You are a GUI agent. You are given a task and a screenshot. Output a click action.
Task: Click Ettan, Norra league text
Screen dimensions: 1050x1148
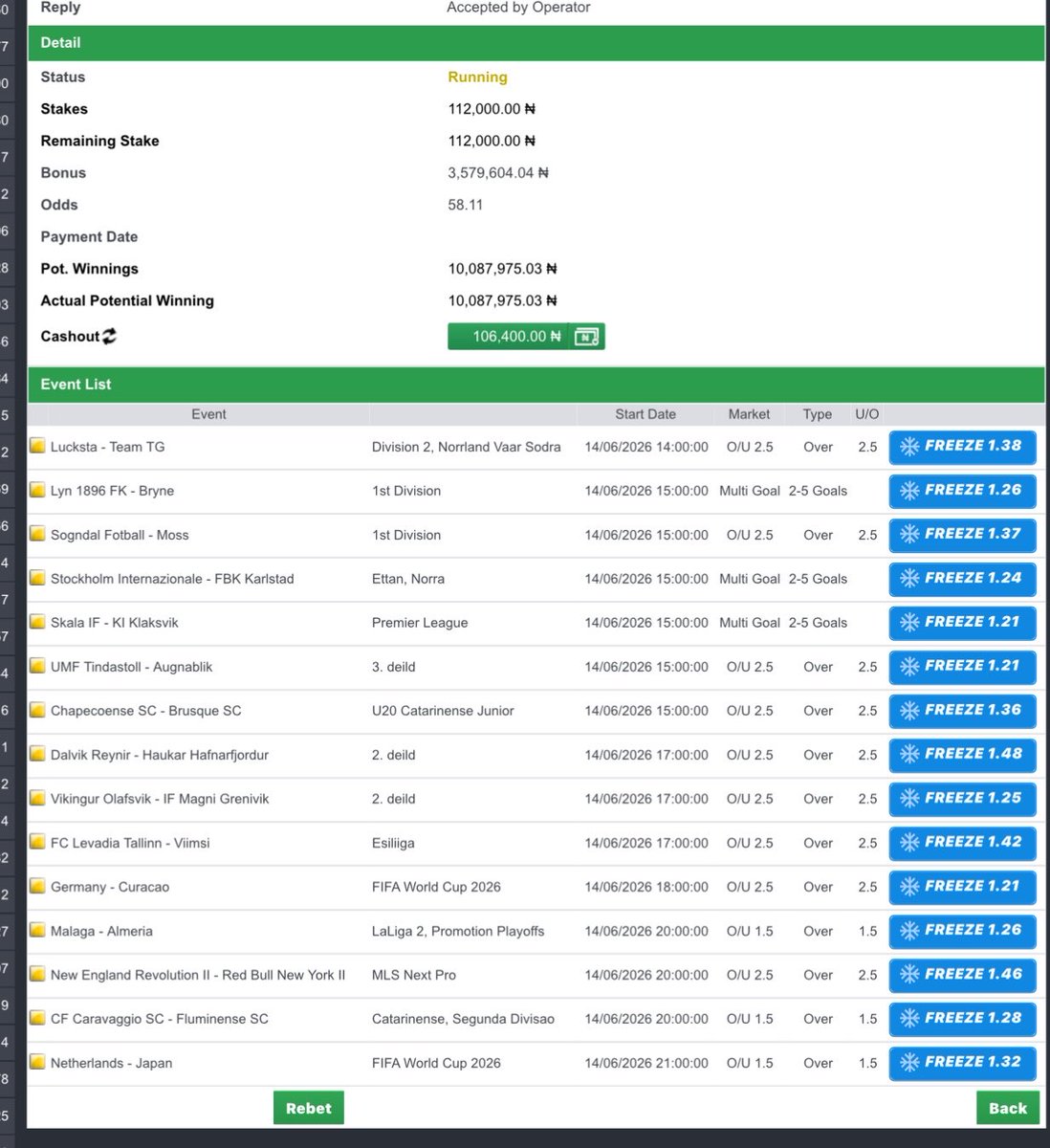pos(408,579)
